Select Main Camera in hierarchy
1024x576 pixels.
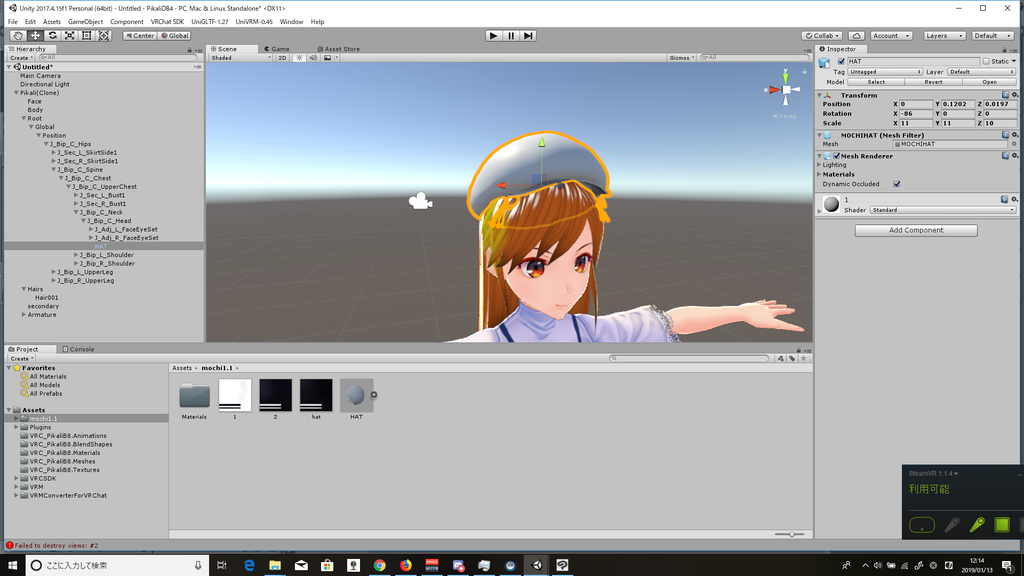40,76
